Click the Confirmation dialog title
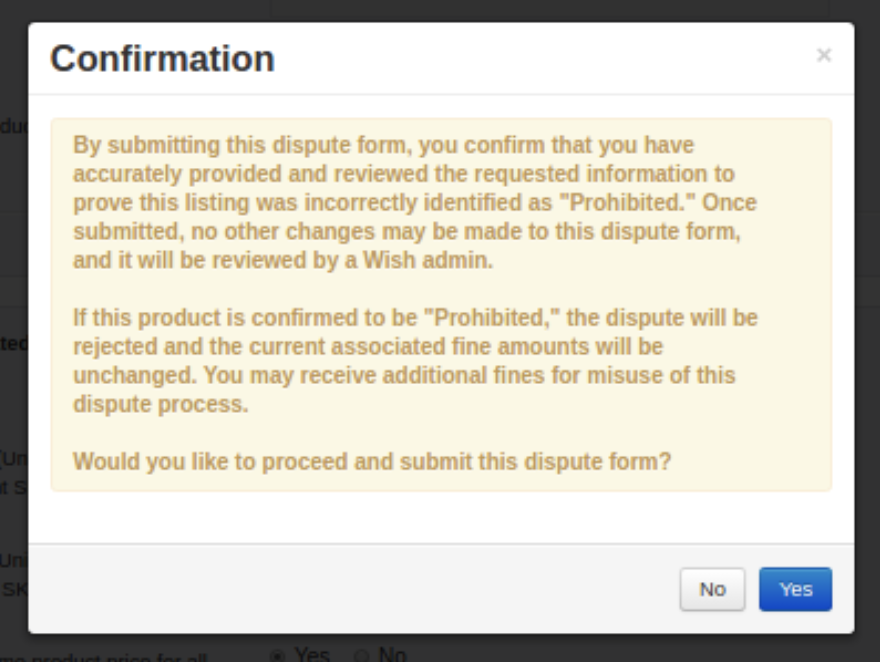This screenshot has height=662, width=880. click(162, 59)
